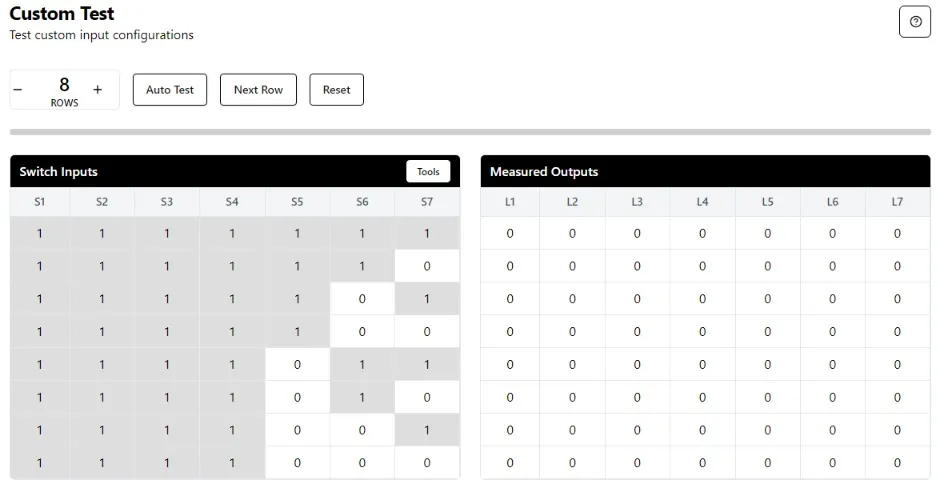Toggle S6 switch in third row
The image size is (939, 482).
point(362,299)
